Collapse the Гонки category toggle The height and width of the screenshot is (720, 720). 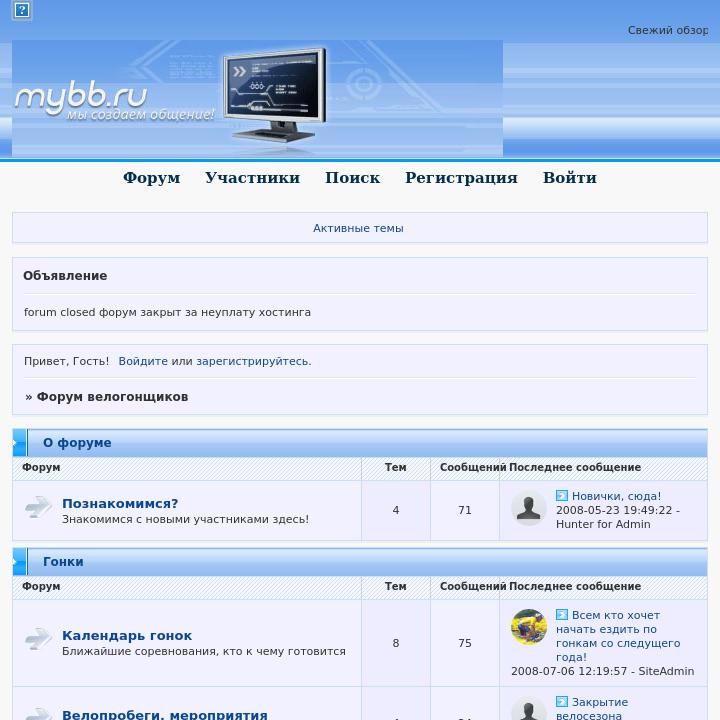(20, 562)
